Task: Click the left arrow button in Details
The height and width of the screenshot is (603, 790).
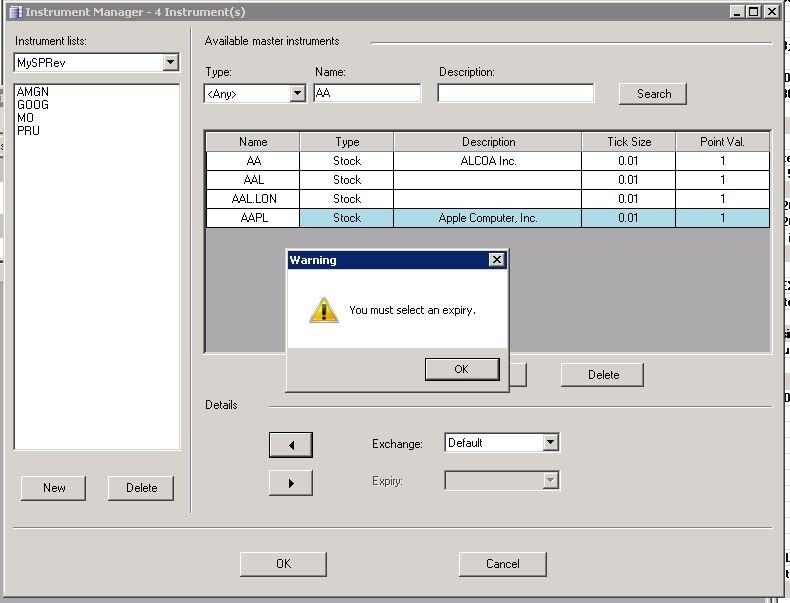Action: coord(291,445)
